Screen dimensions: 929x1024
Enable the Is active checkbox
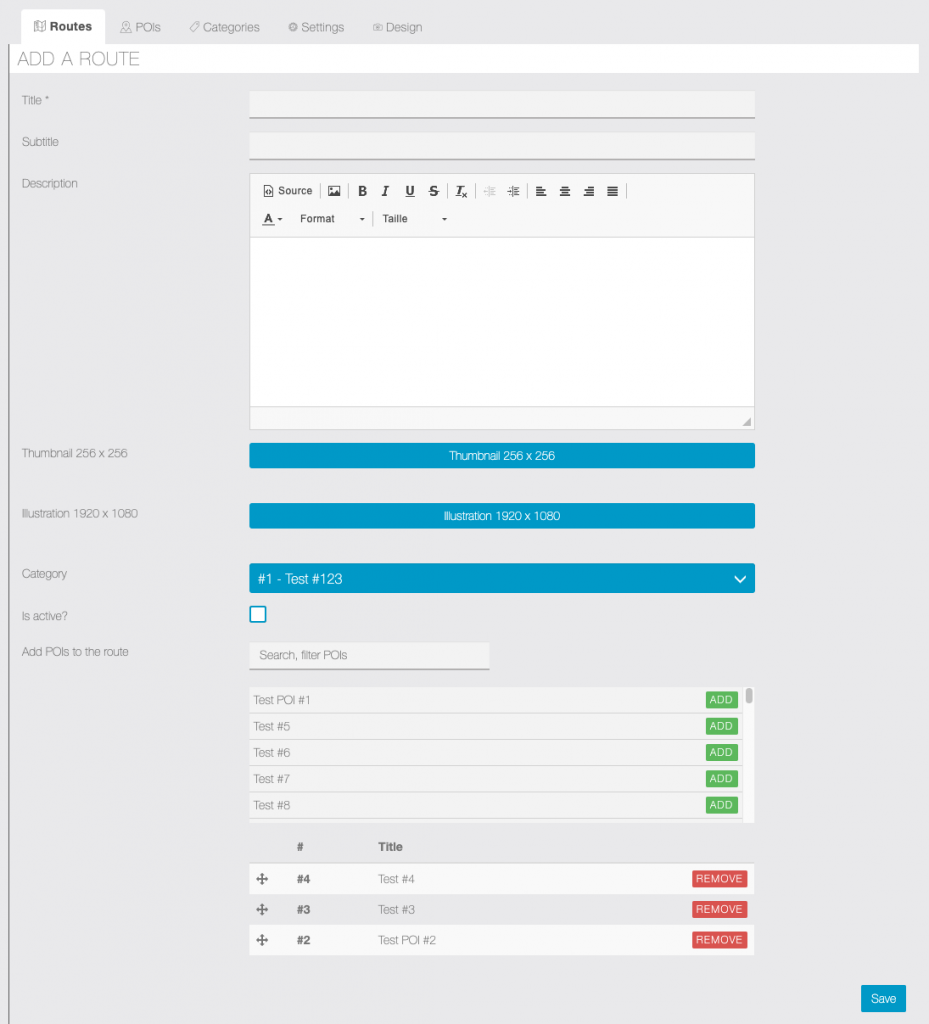258,614
